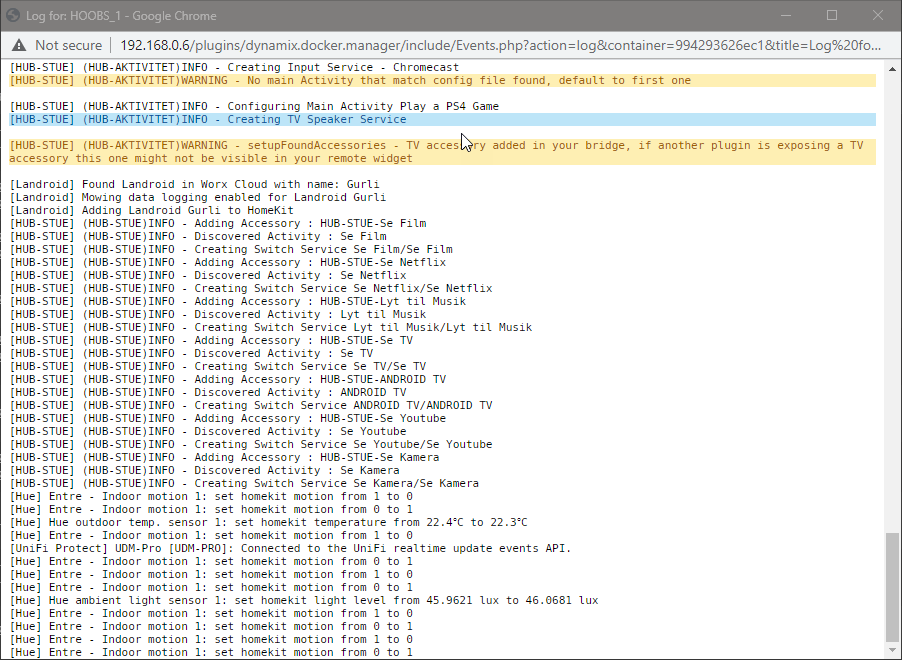
Task: Click 'Adding Accessory : HUB-STUE-ANDROID TV' line
Action: 228,380
